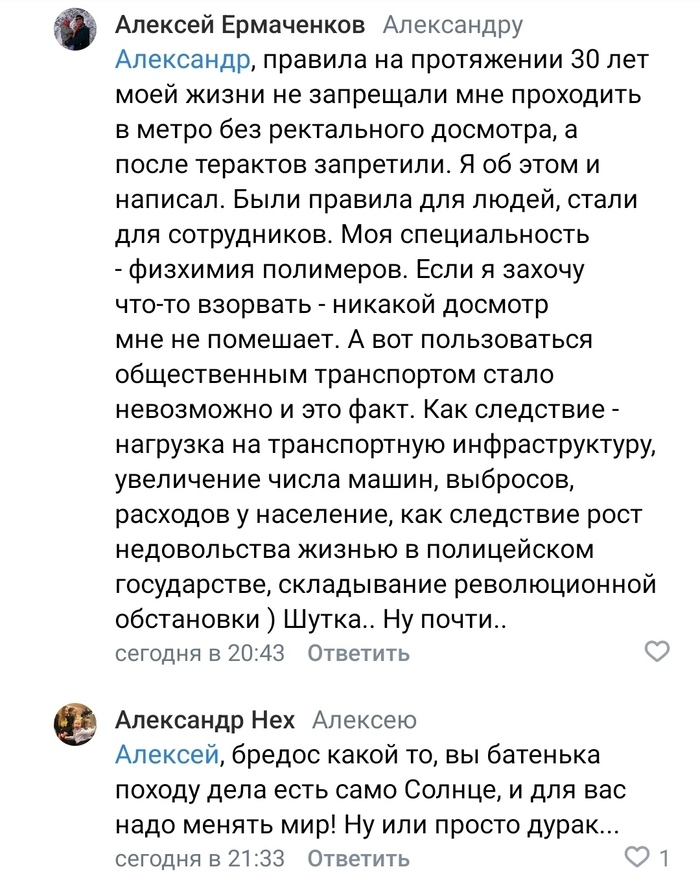Screen dimensions: 700x880
Task: Click the author name Александр Нех
Action: (x=205, y=720)
